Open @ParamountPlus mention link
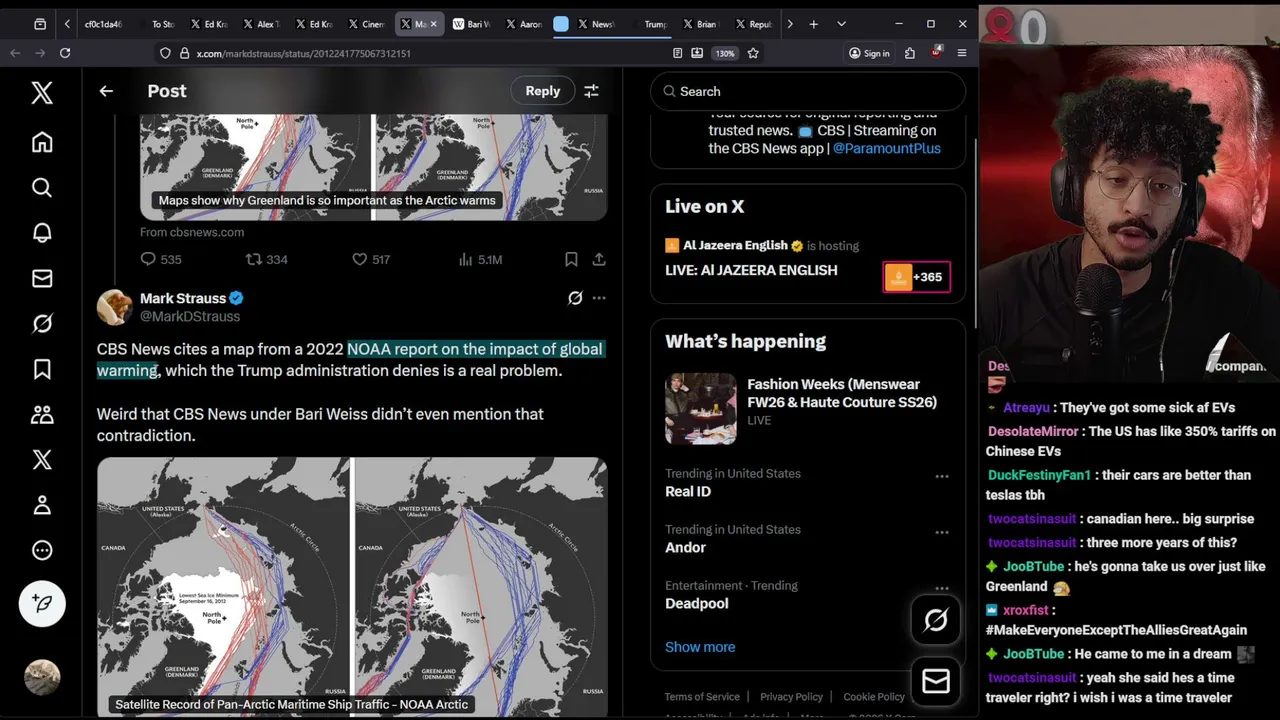Image resolution: width=1280 pixels, height=720 pixels. point(887,148)
